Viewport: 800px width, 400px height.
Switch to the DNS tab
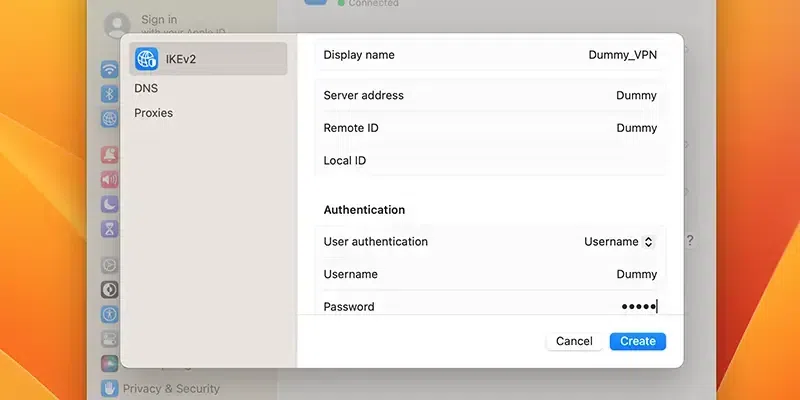tap(146, 88)
